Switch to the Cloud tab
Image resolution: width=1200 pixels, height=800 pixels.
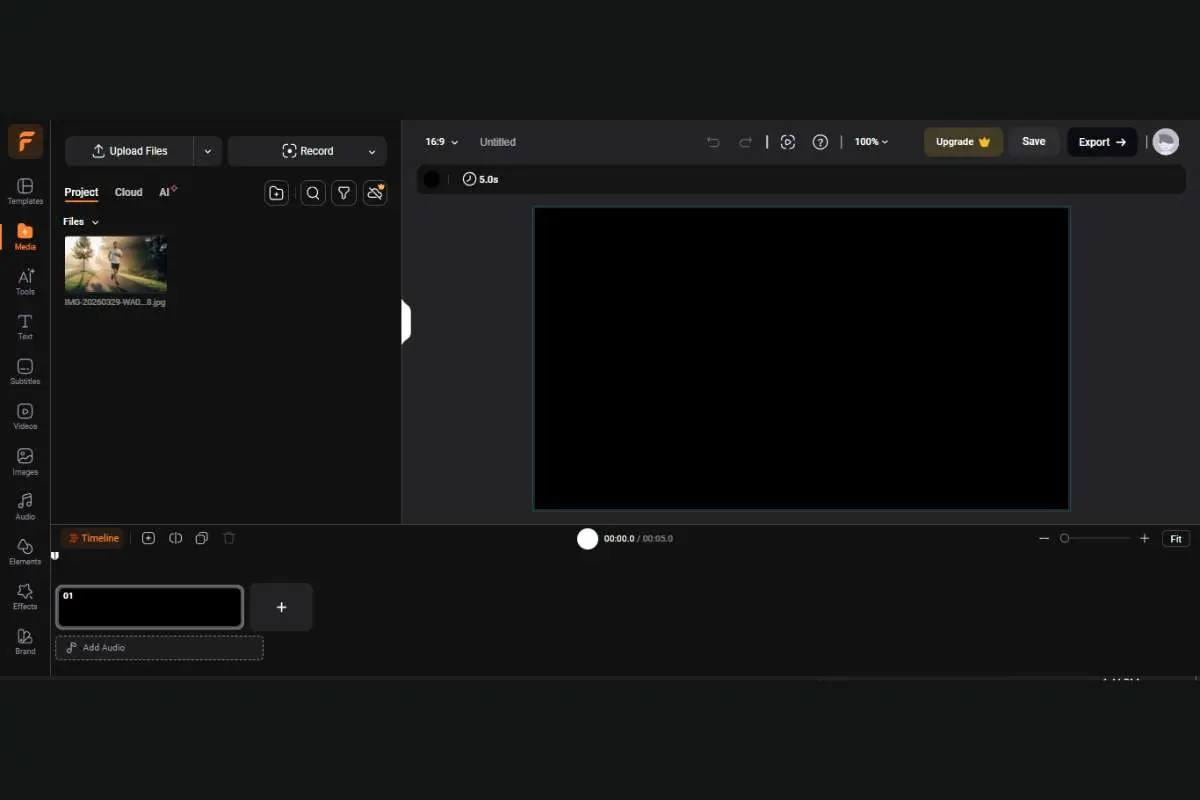point(128,192)
